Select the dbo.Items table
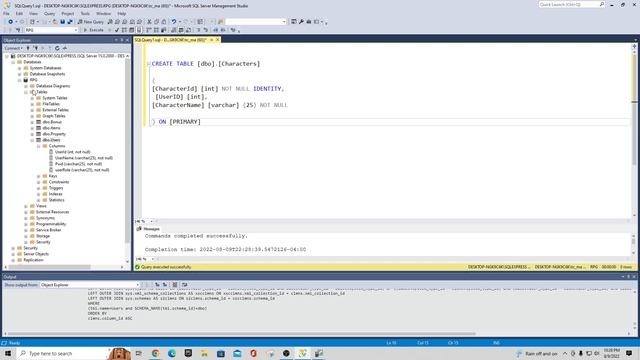The width and height of the screenshot is (640, 360). tap(51, 128)
